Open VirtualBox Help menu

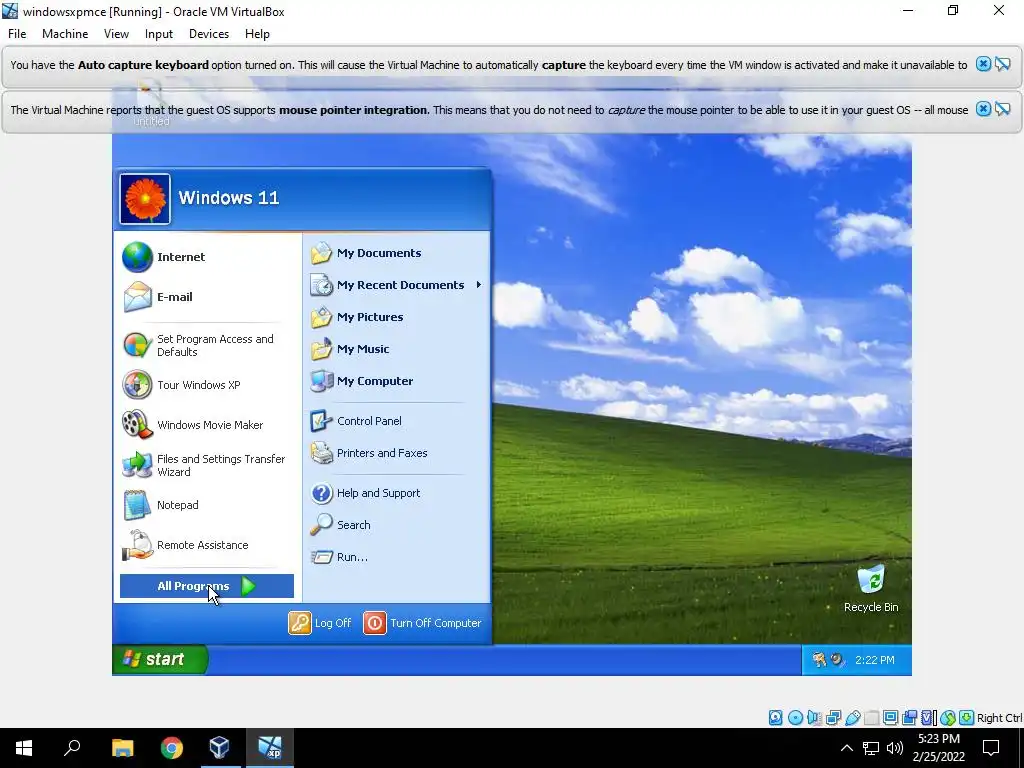click(257, 34)
